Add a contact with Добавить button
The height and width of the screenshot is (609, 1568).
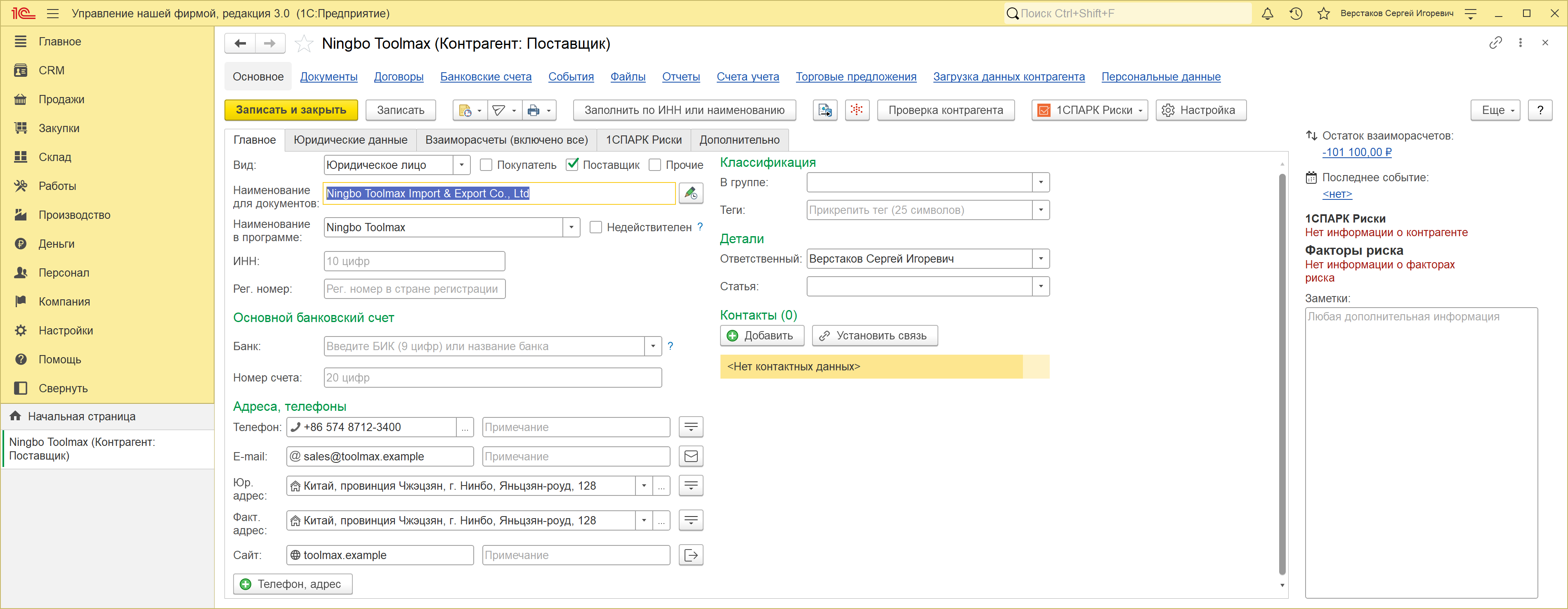(761, 336)
